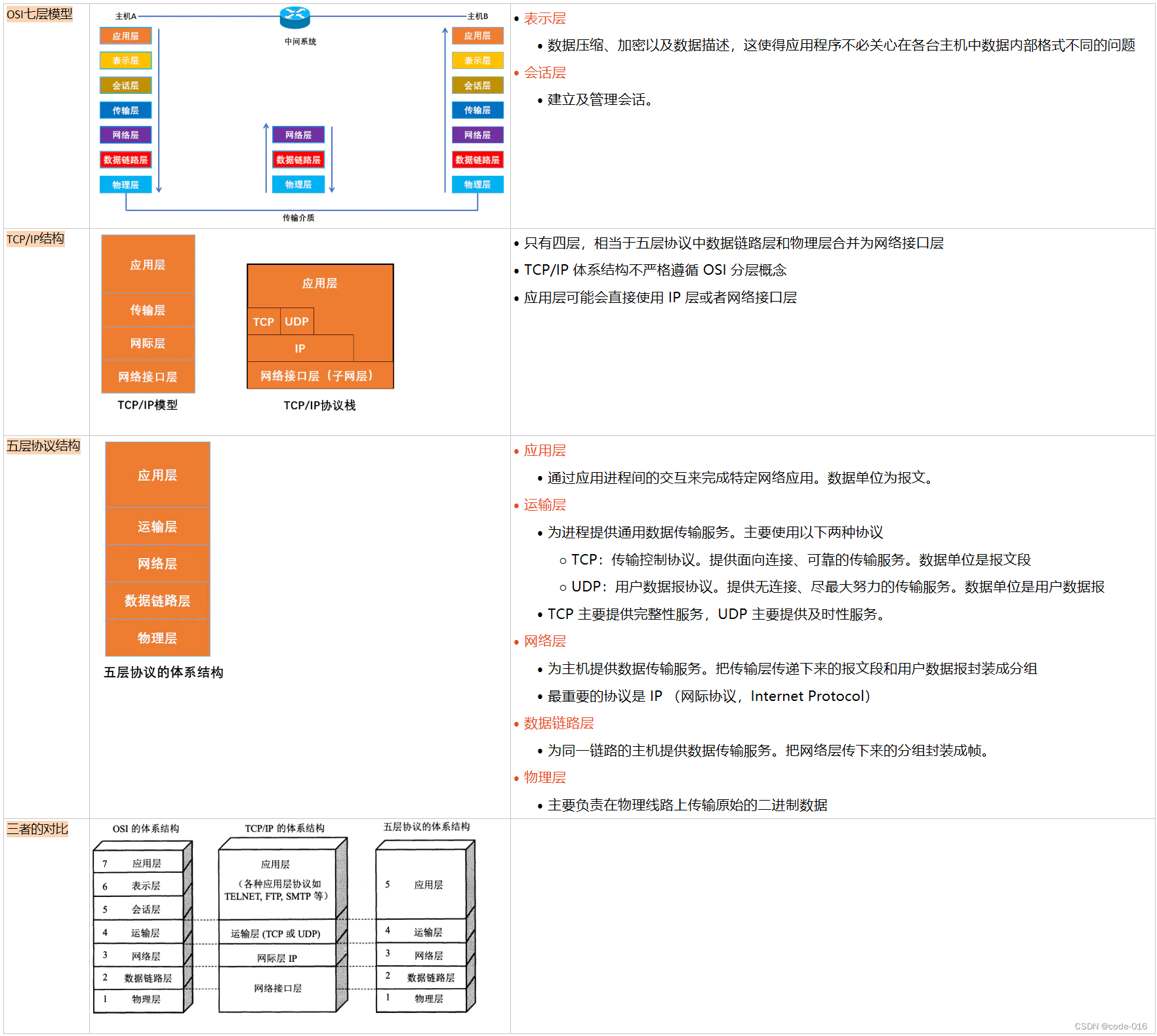Click the line 应用层可能会直接使用 IP 层或者网络接口层

coord(660,298)
